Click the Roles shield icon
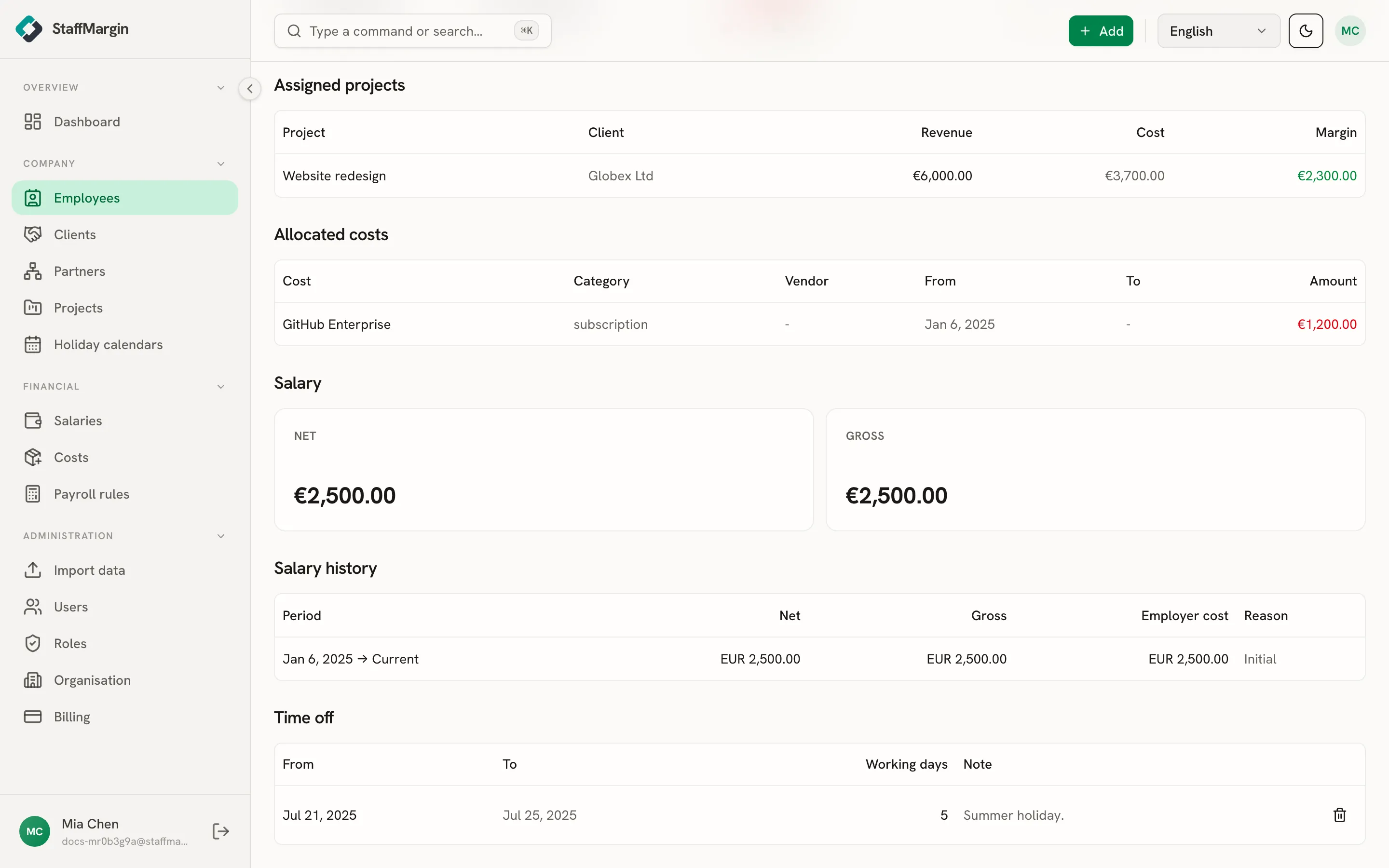 pyautogui.click(x=33, y=644)
